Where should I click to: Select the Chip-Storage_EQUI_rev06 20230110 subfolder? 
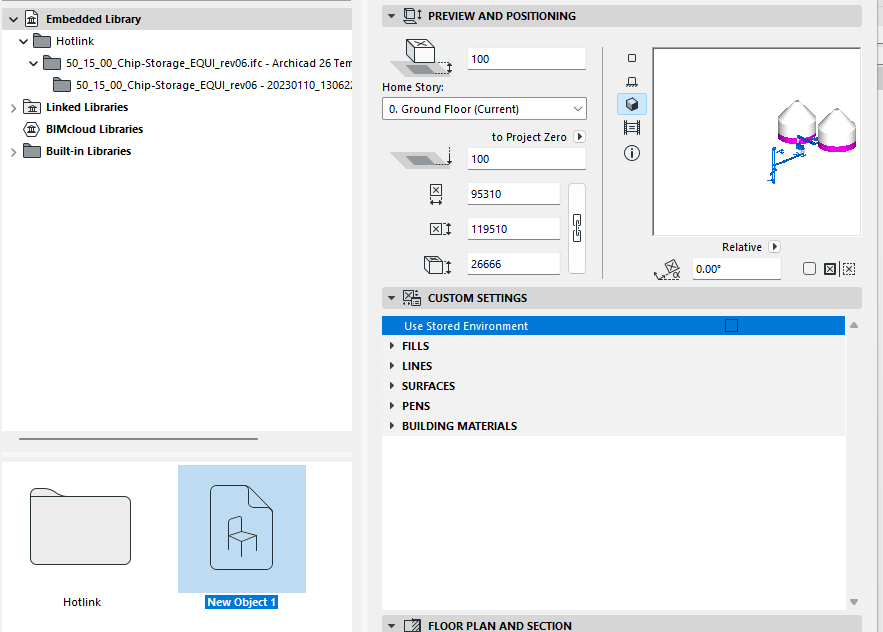[202, 85]
